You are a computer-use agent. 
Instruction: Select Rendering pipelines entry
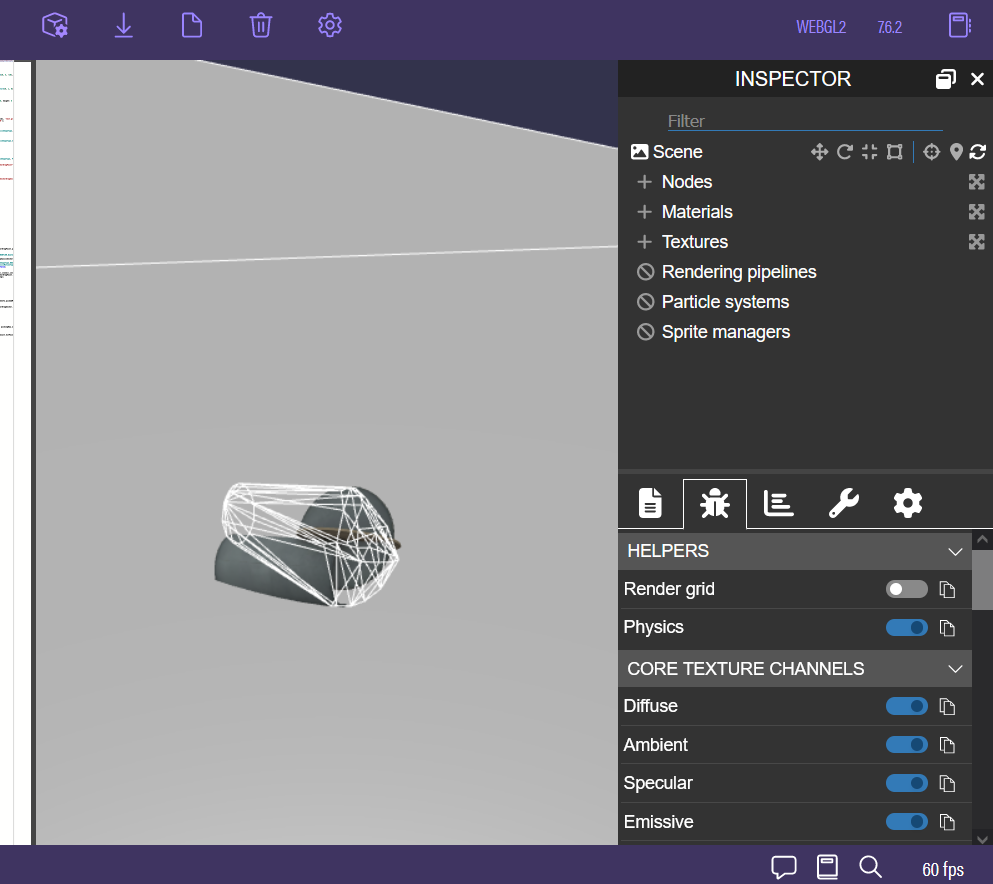pos(738,272)
